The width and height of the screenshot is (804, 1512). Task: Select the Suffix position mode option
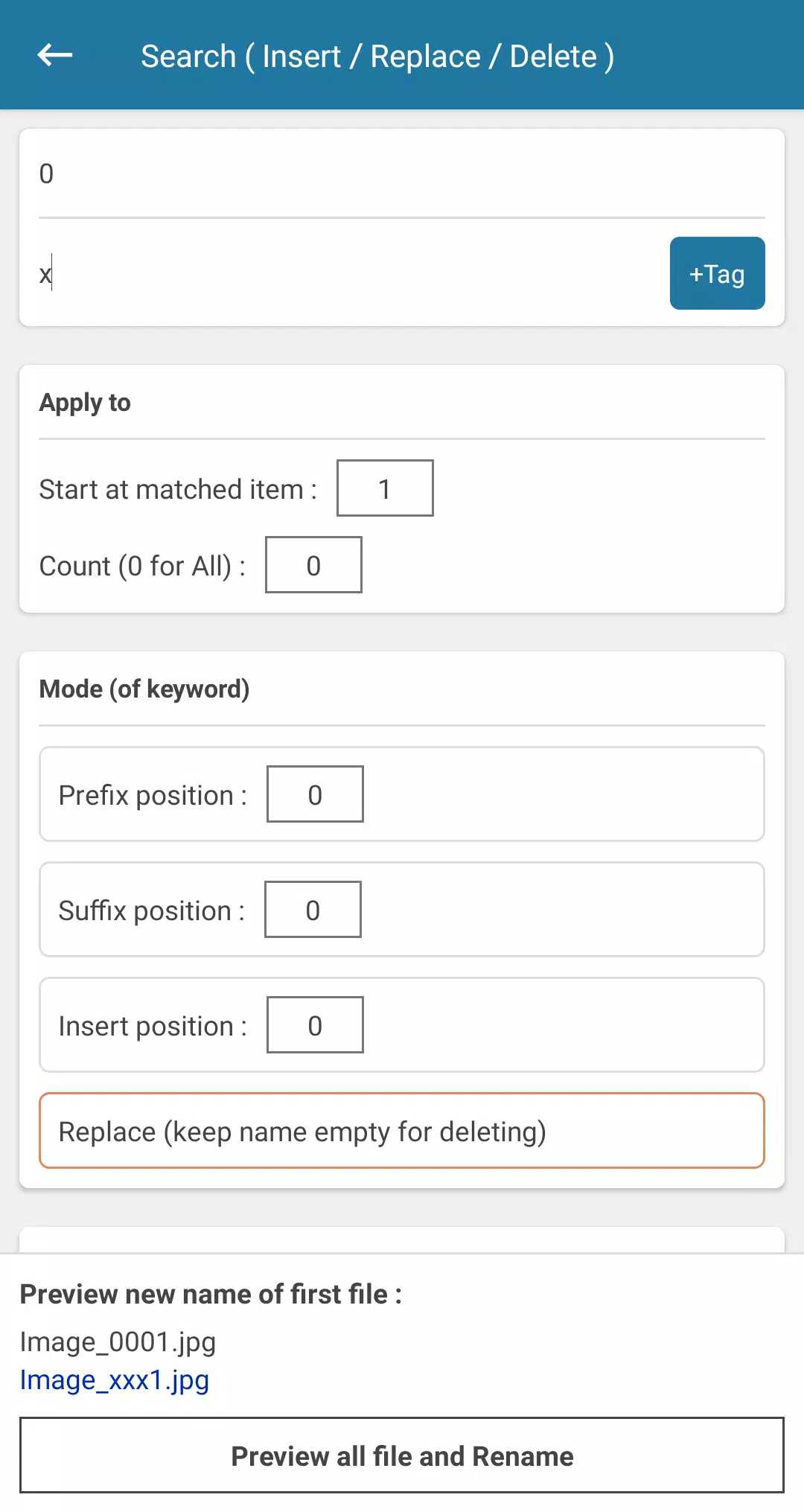(402, 910)
